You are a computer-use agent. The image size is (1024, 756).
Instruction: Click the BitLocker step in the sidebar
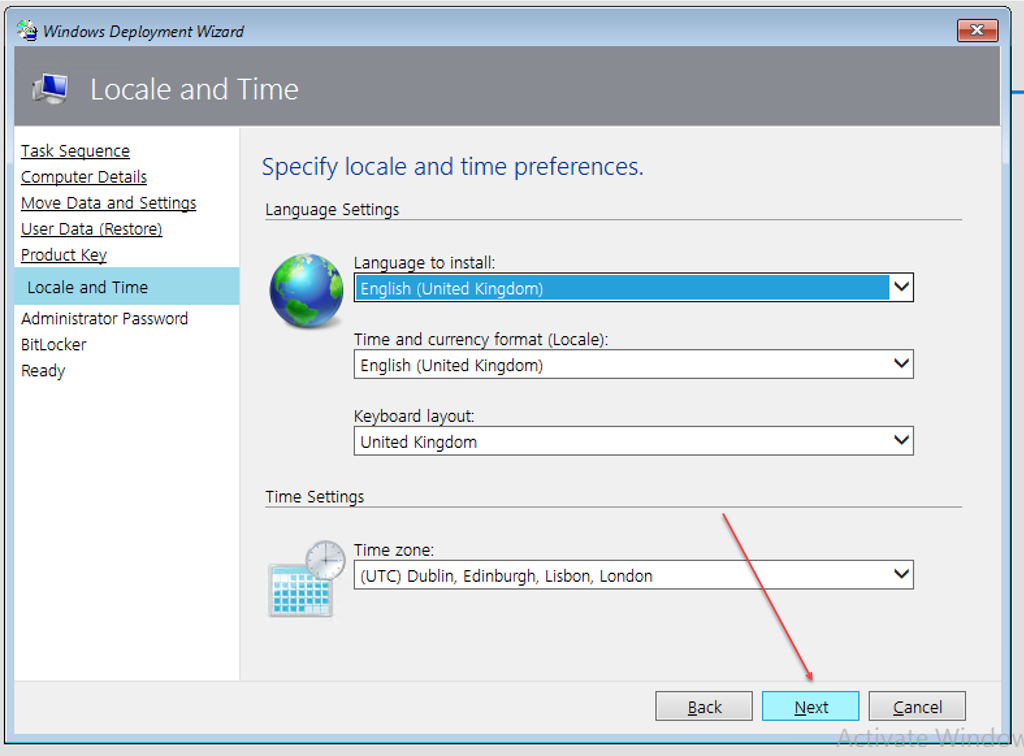click(54, 345)
